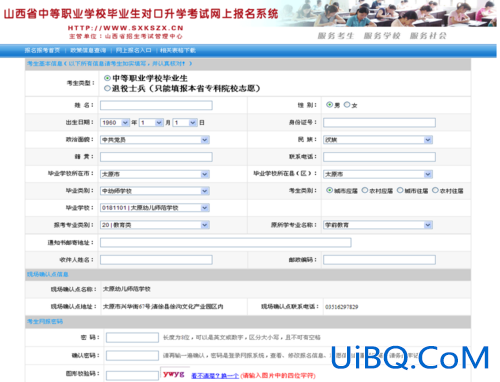Open 政治面貌 dropdown showing 中共党员
500x382 pixels.
155,140
